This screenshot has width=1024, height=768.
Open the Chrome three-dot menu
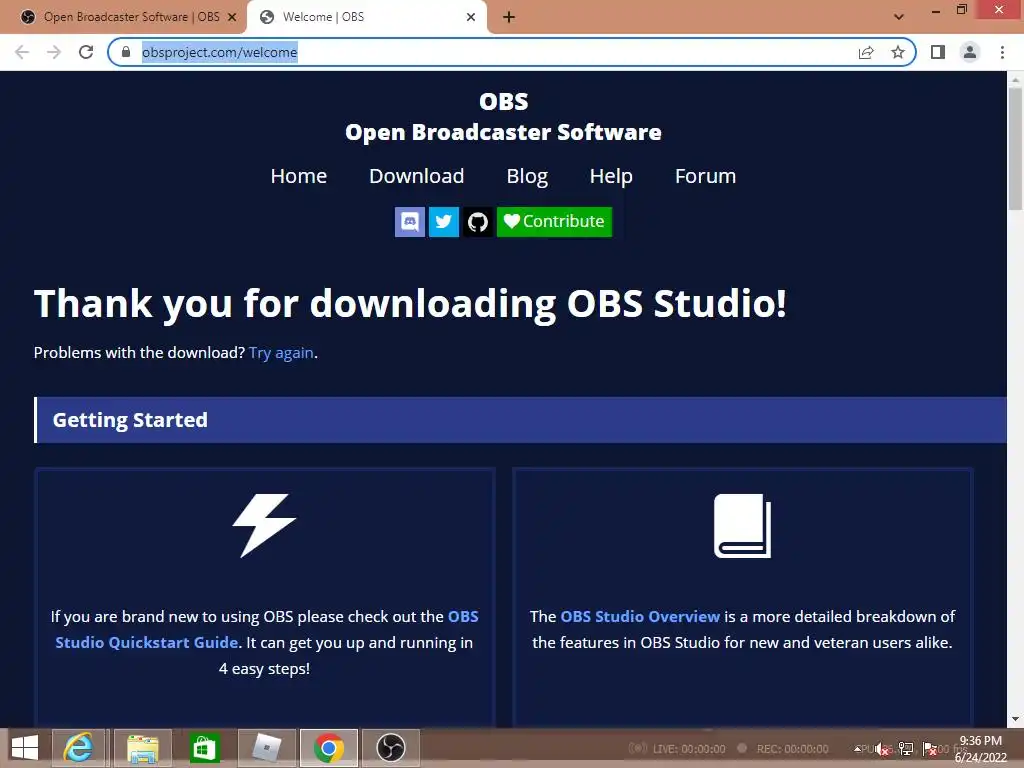pyautogui.click(x=1002, y=52)
